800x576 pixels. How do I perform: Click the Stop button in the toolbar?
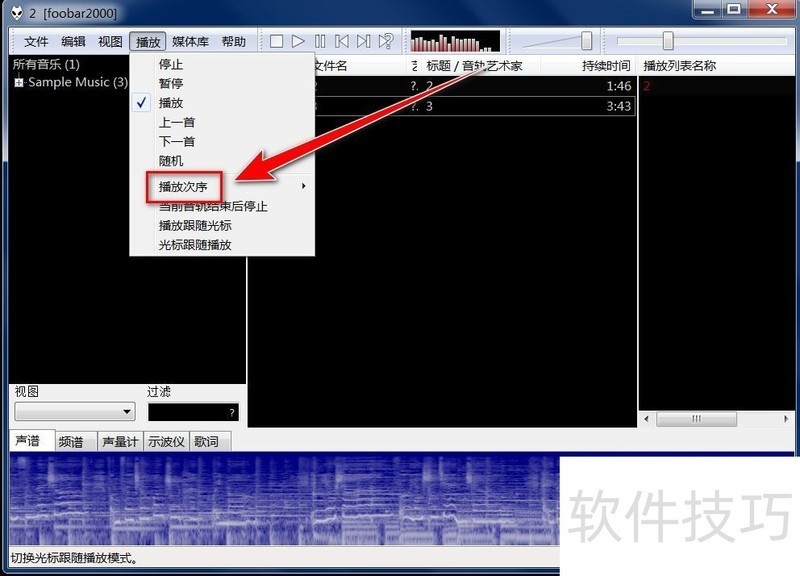(x=276, y=41)
